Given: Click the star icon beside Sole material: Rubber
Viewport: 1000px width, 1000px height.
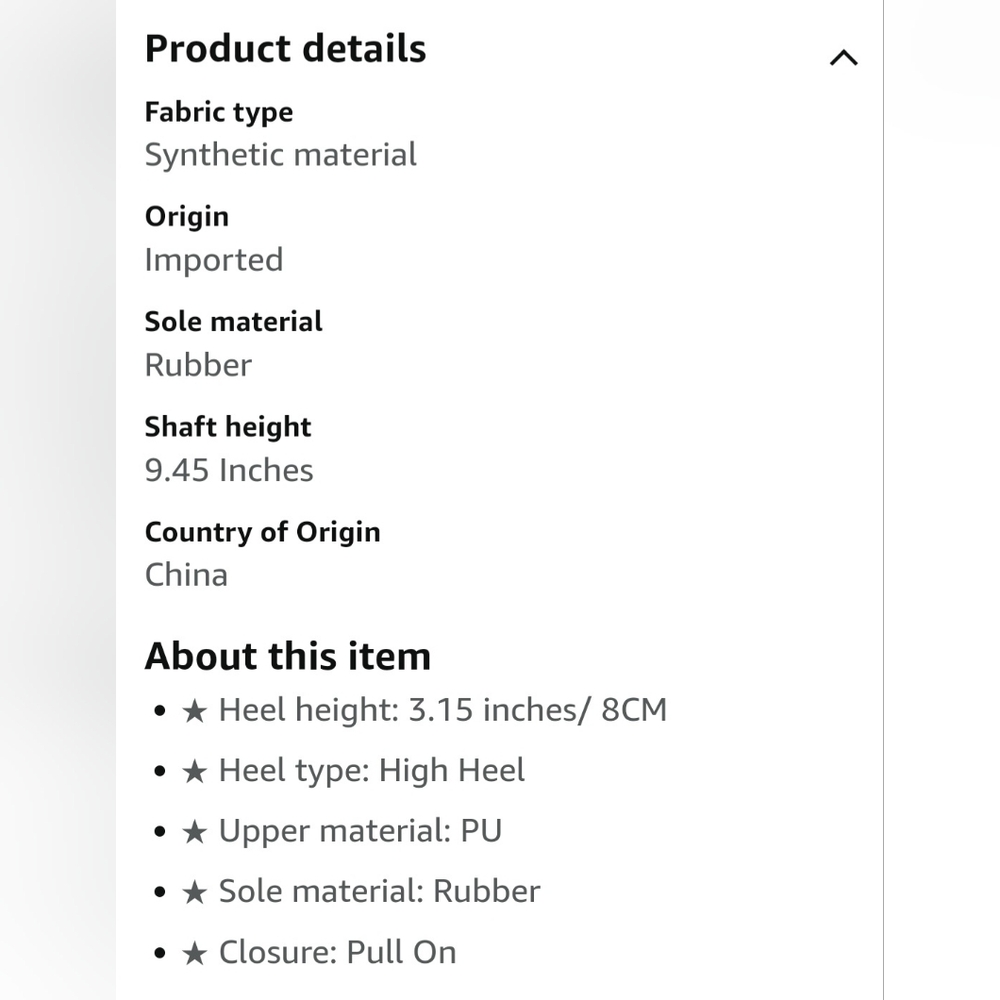Looking at the screenshot, I should (195, 893).
